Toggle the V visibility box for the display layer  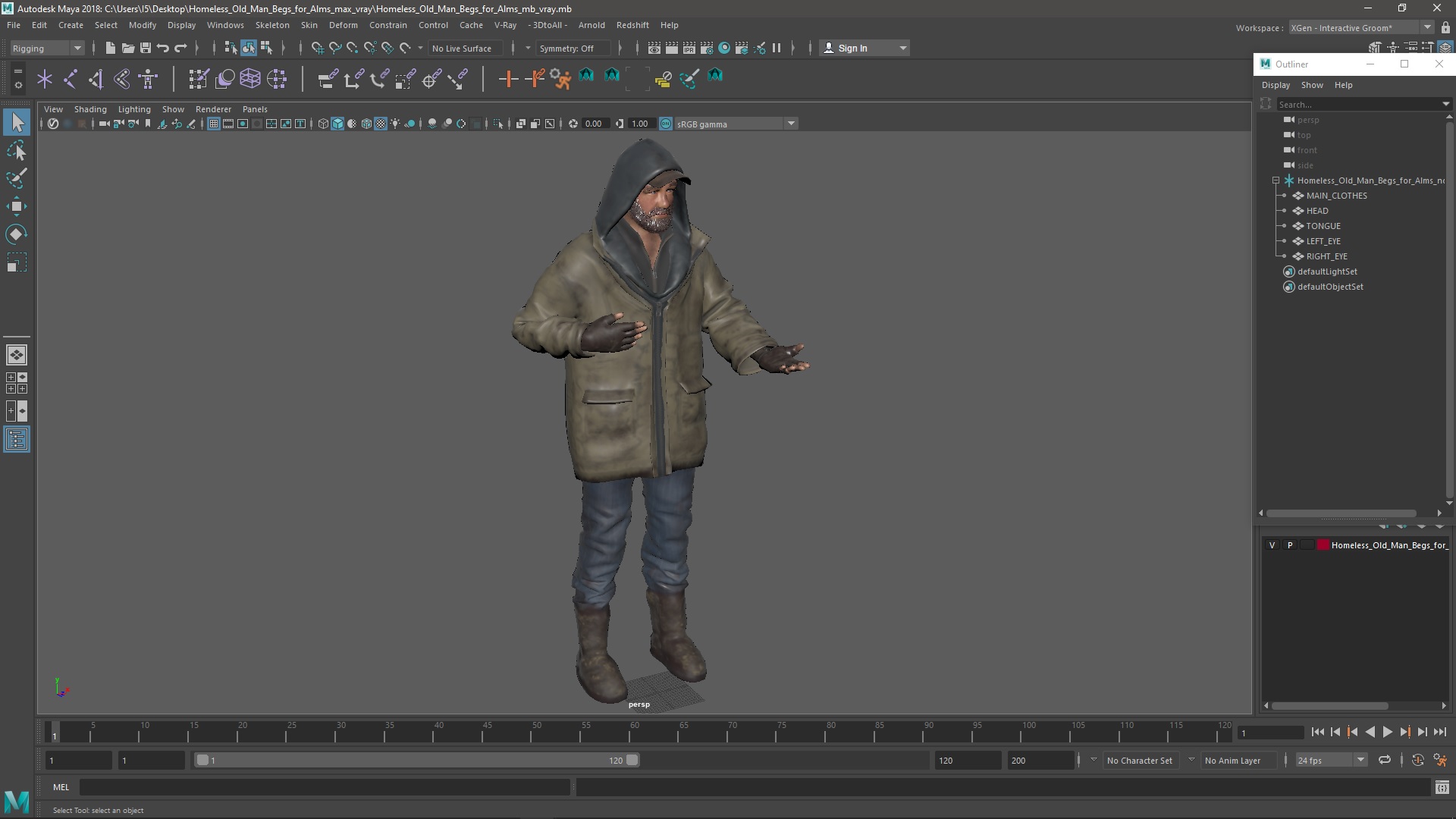click(1272, 545)
